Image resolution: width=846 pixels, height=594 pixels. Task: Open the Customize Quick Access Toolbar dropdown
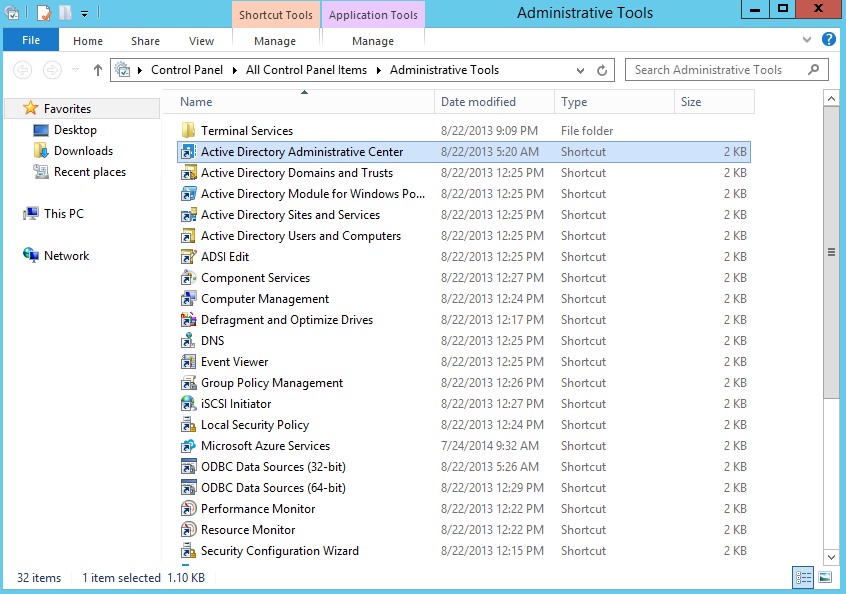tap(85, 13)
